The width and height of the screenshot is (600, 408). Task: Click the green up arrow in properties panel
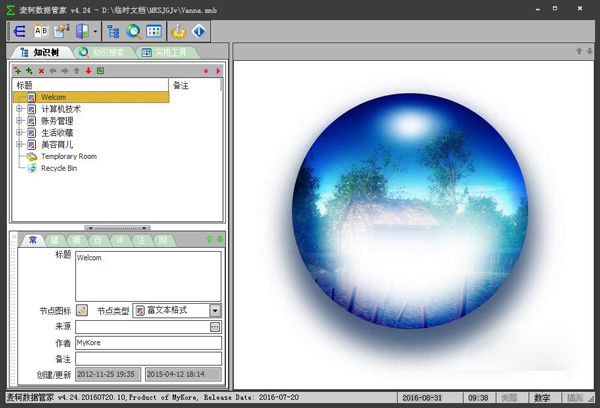209,240
